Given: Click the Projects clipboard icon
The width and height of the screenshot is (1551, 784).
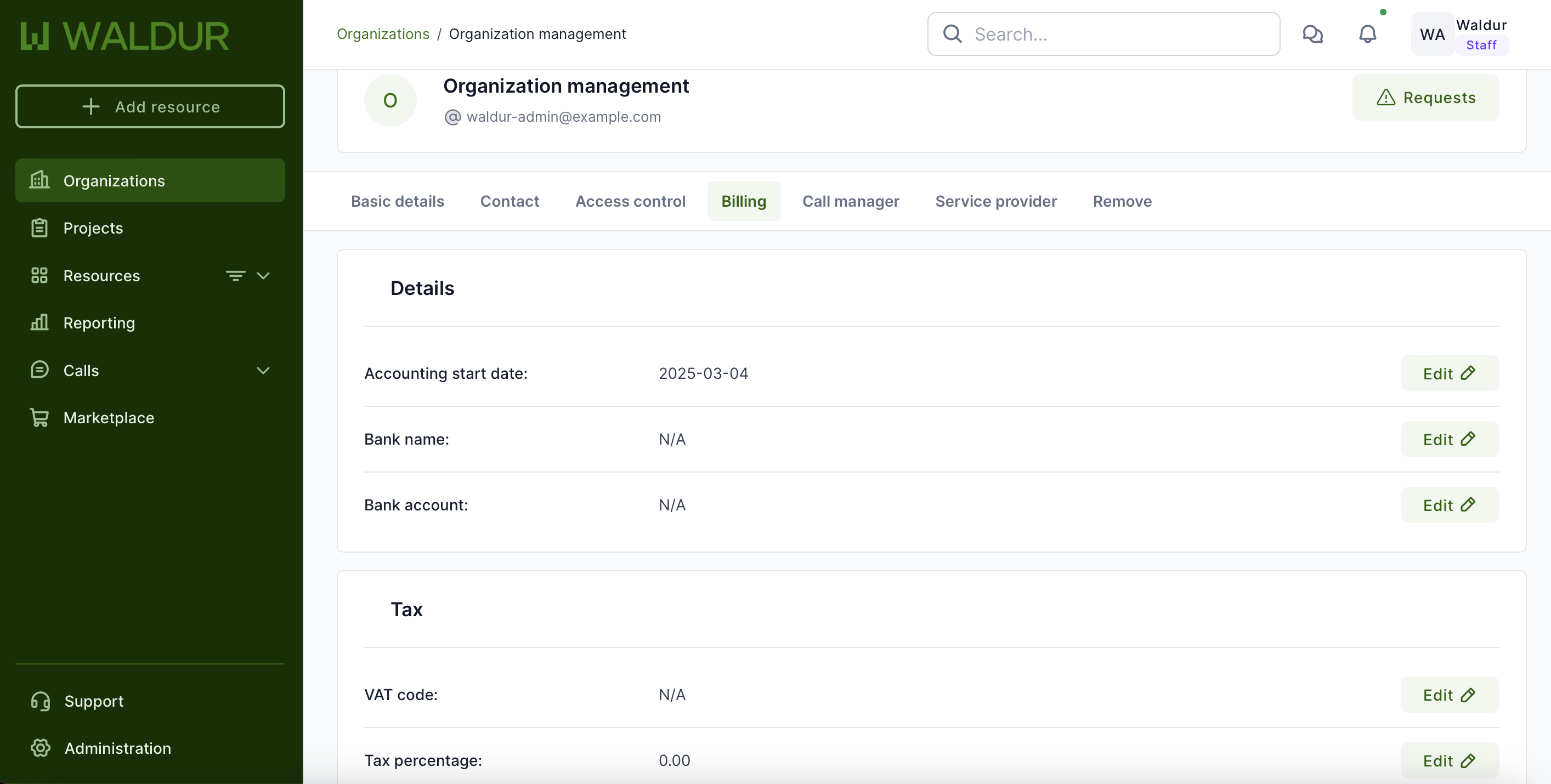Looking at the screenshot, I should click(x=39, y=228).
